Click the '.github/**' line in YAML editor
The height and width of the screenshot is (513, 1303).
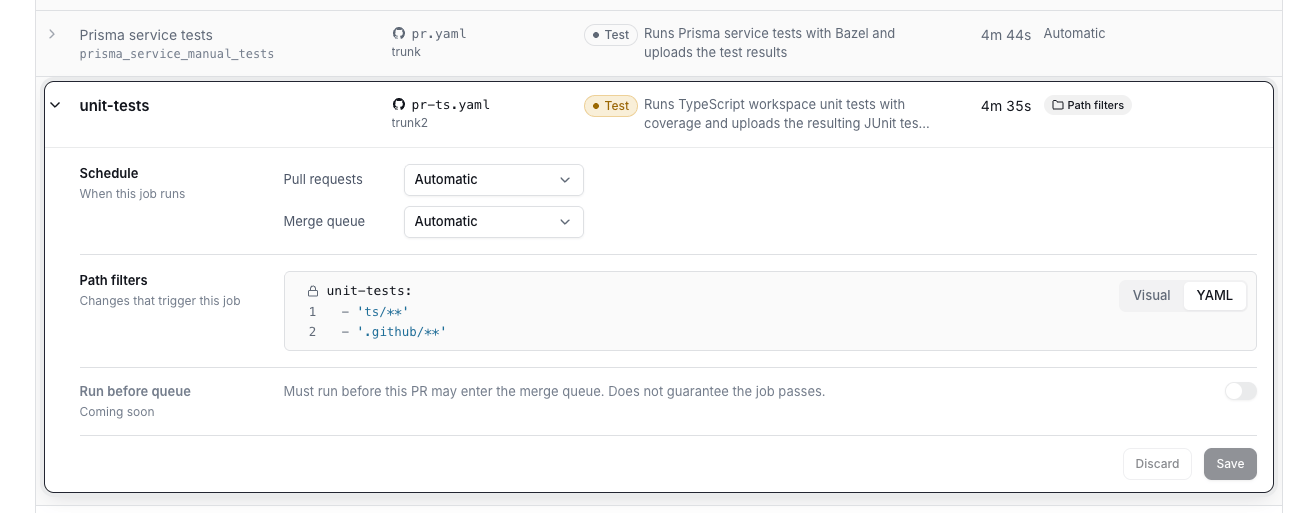400,332
